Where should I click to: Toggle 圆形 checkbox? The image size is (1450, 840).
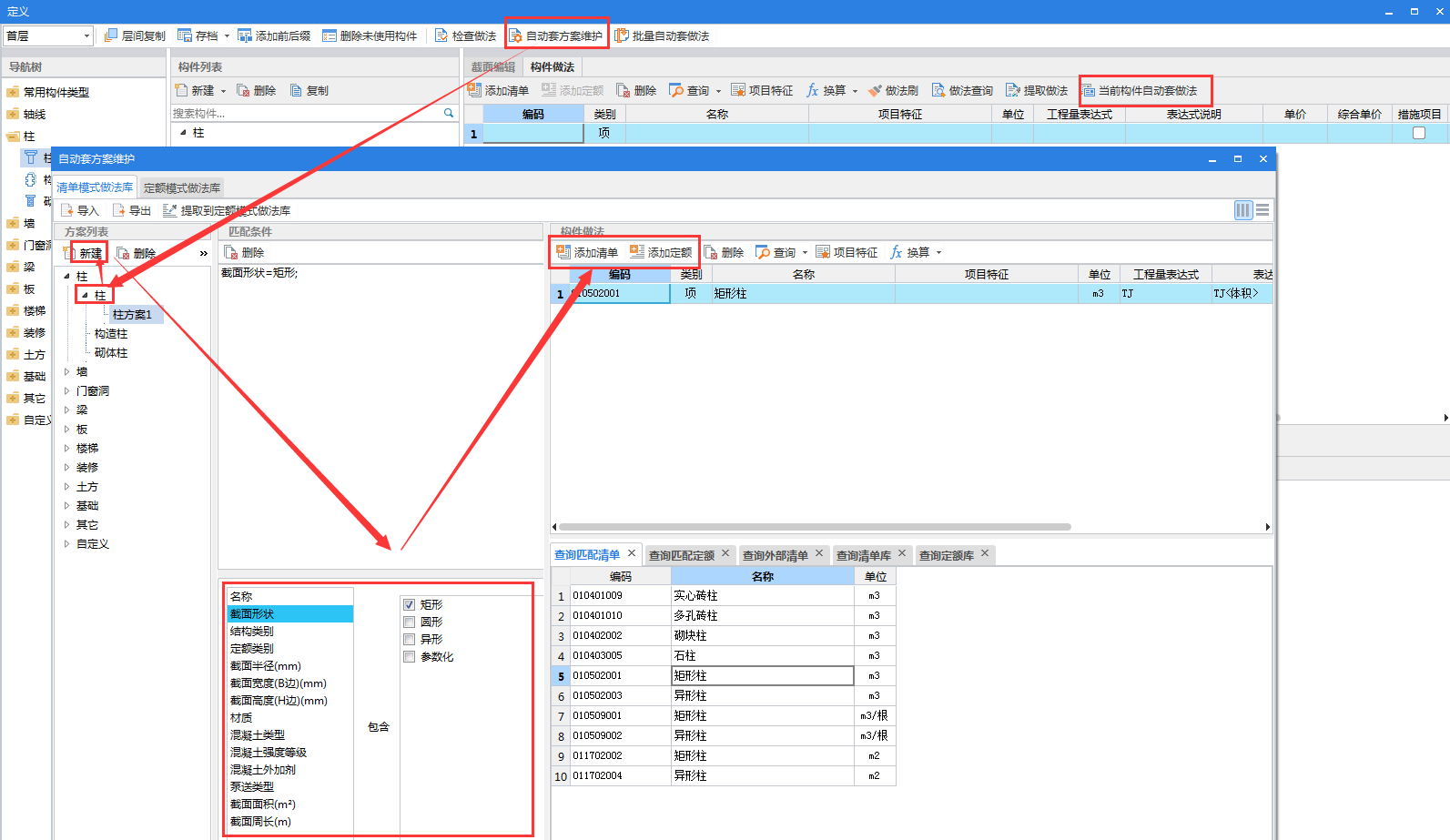[410, 622]
